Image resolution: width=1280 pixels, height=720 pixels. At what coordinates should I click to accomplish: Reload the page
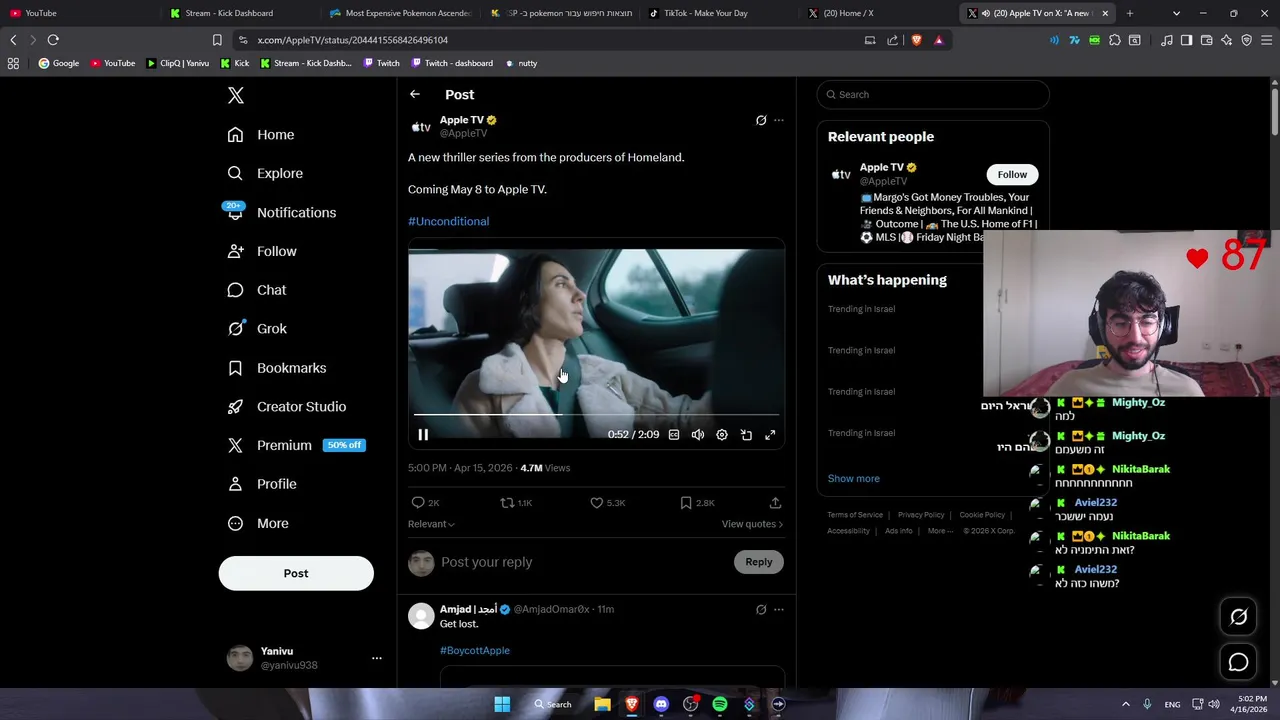(53, 40)
